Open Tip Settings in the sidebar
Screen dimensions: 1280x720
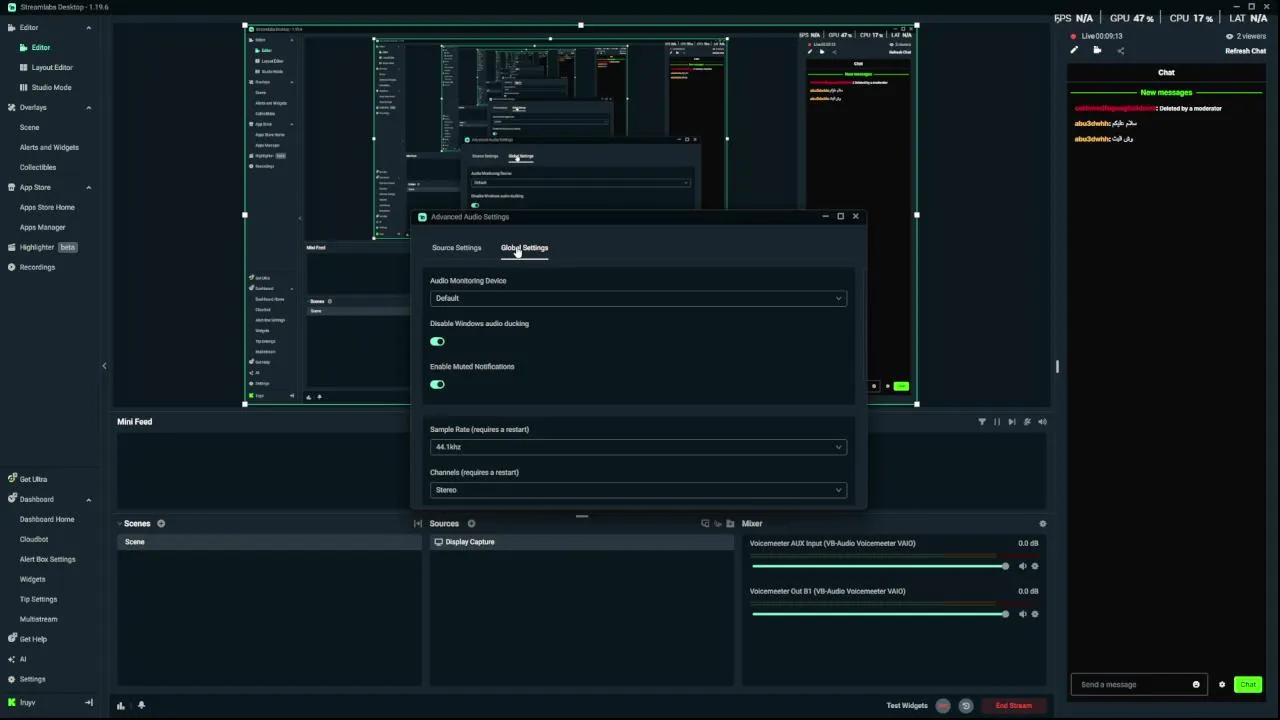38,600
